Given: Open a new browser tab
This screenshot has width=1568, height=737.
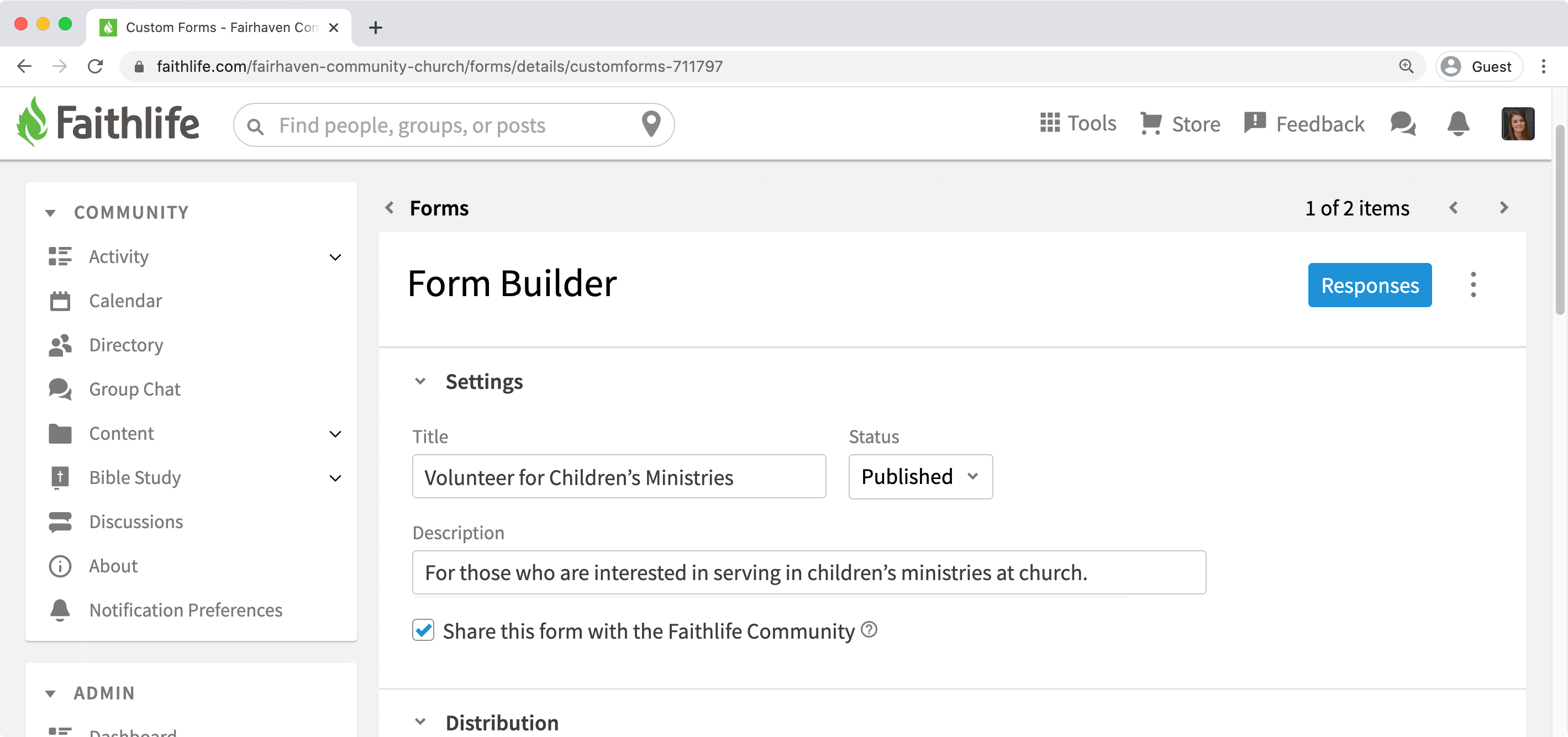Looking at the screenshot, I should point(376,28).
